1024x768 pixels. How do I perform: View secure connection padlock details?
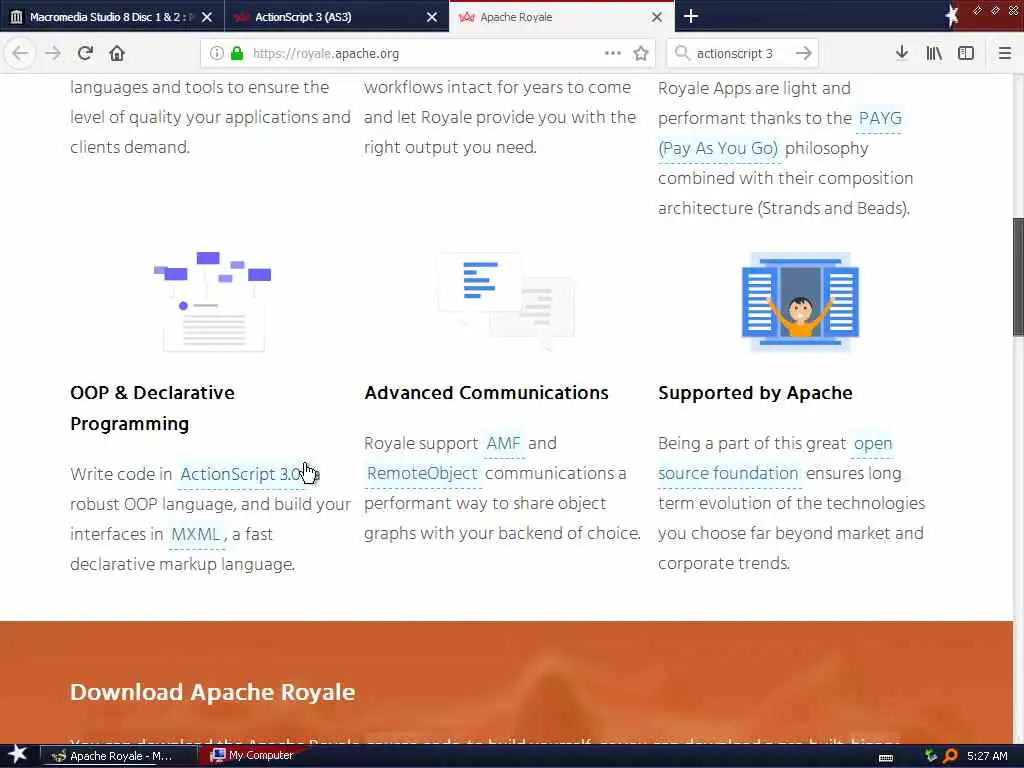[237, 54]
